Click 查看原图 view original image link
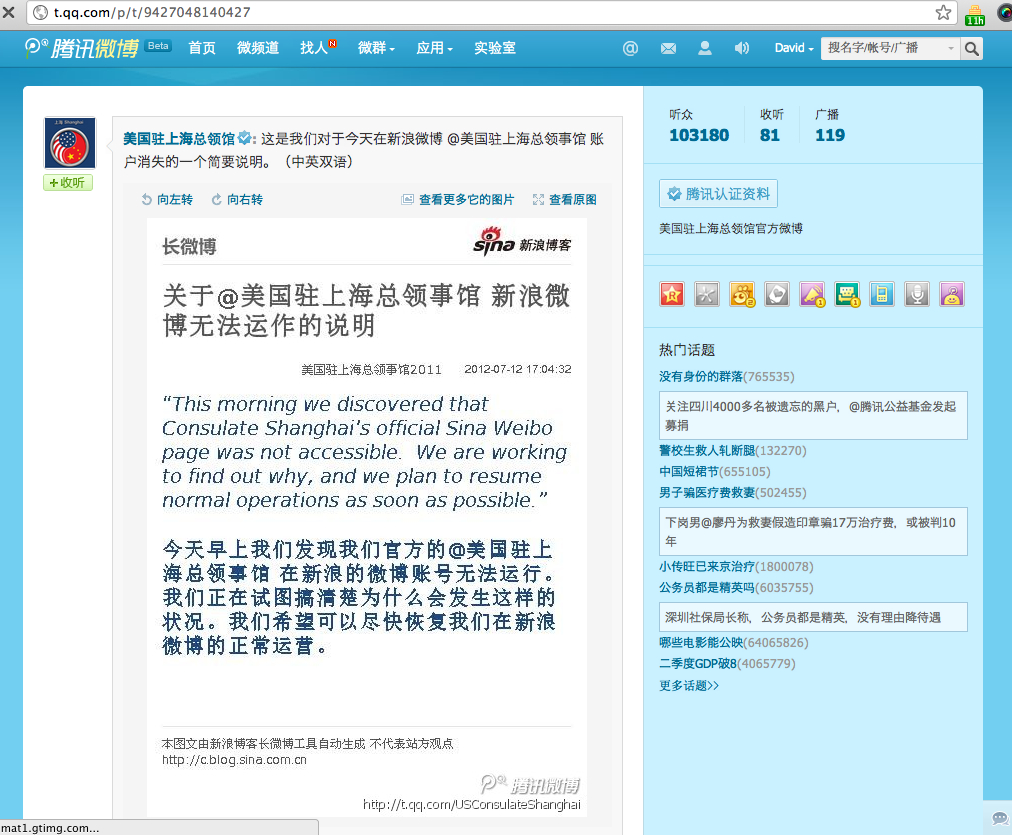This screenshot has width=1012, height=835. 565,199
